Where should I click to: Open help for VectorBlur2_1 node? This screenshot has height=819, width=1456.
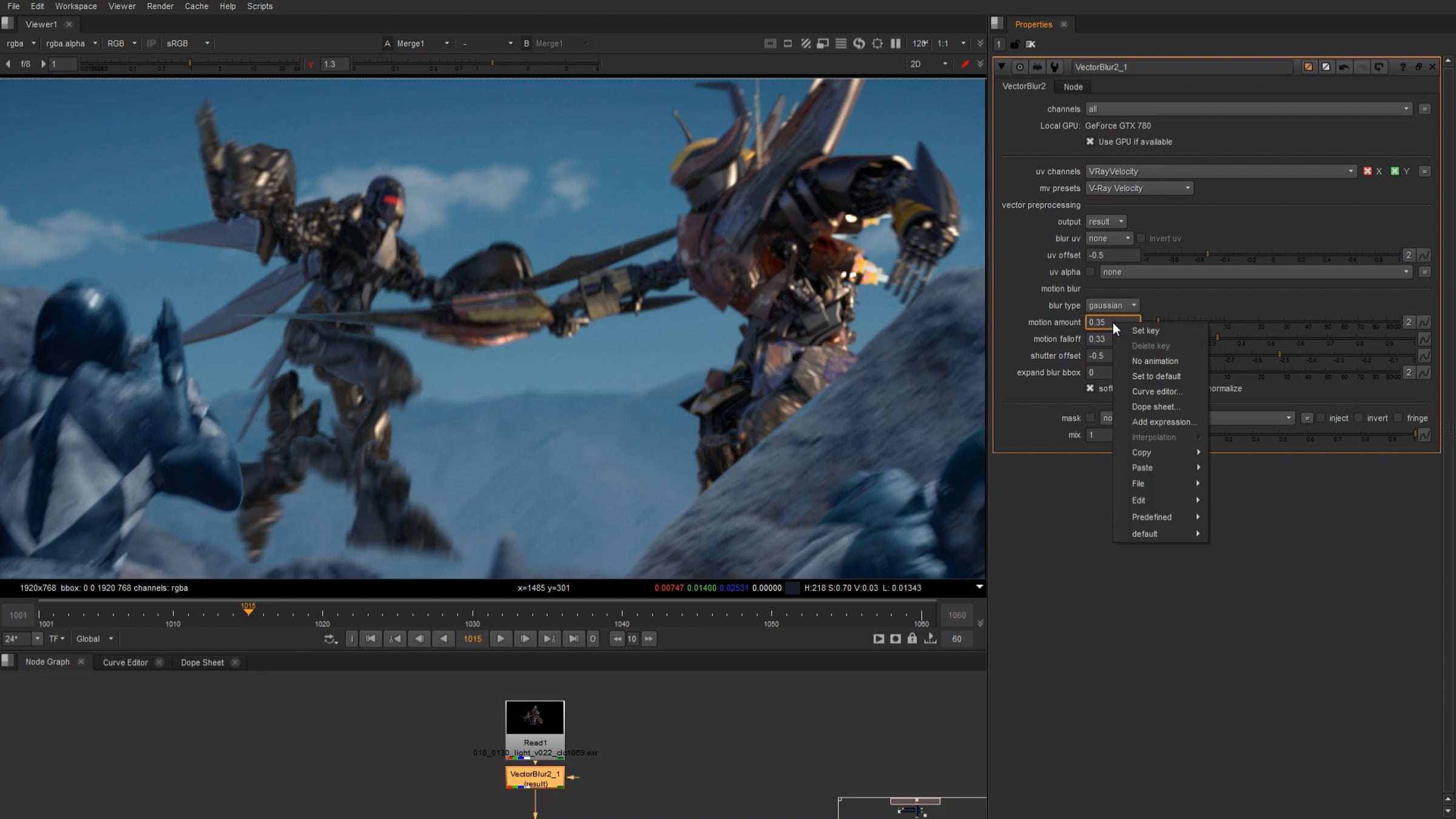tap(1403, 67)
